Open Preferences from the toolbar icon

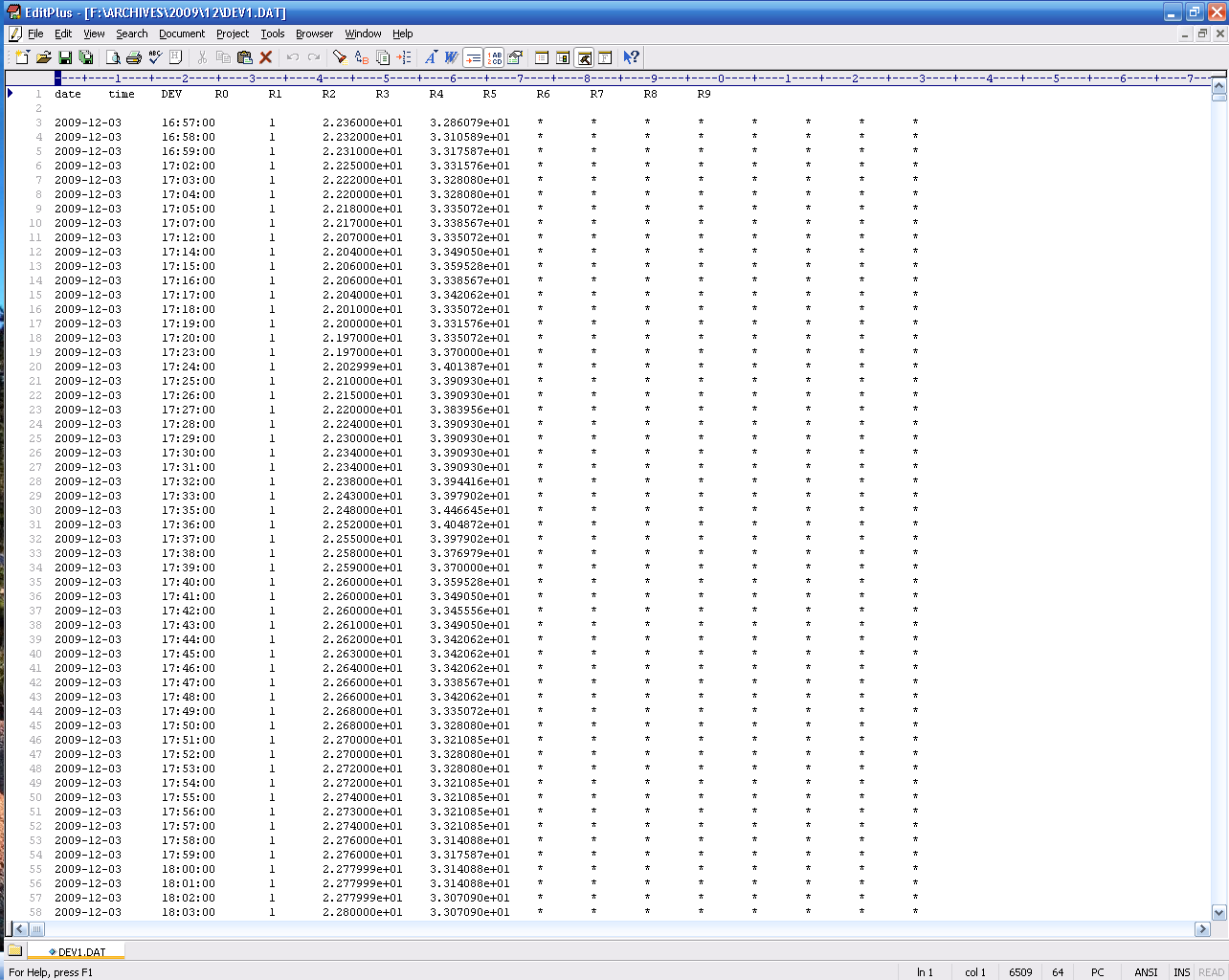click(515, 57)
